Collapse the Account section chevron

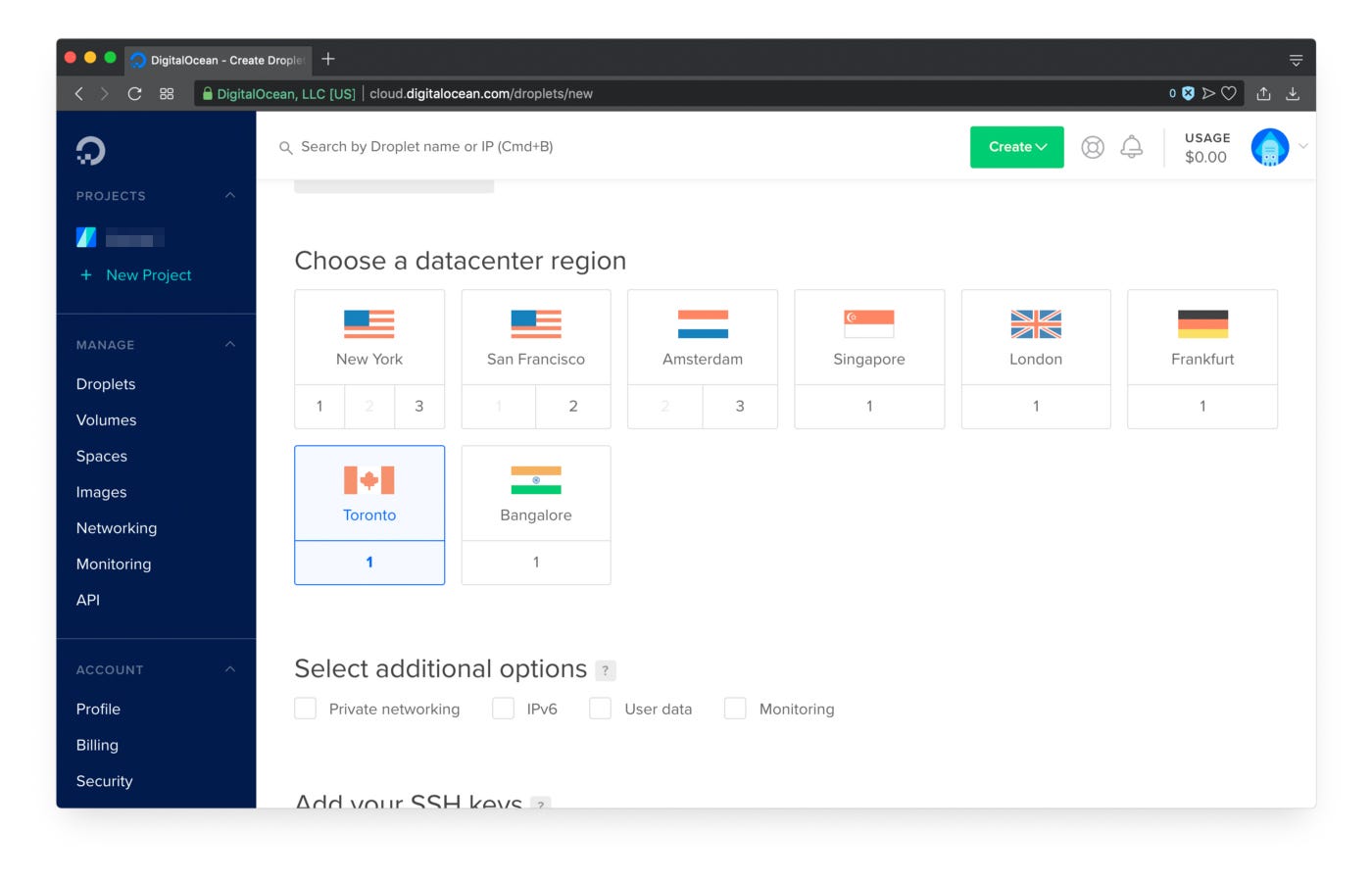[x=230, y=669]
